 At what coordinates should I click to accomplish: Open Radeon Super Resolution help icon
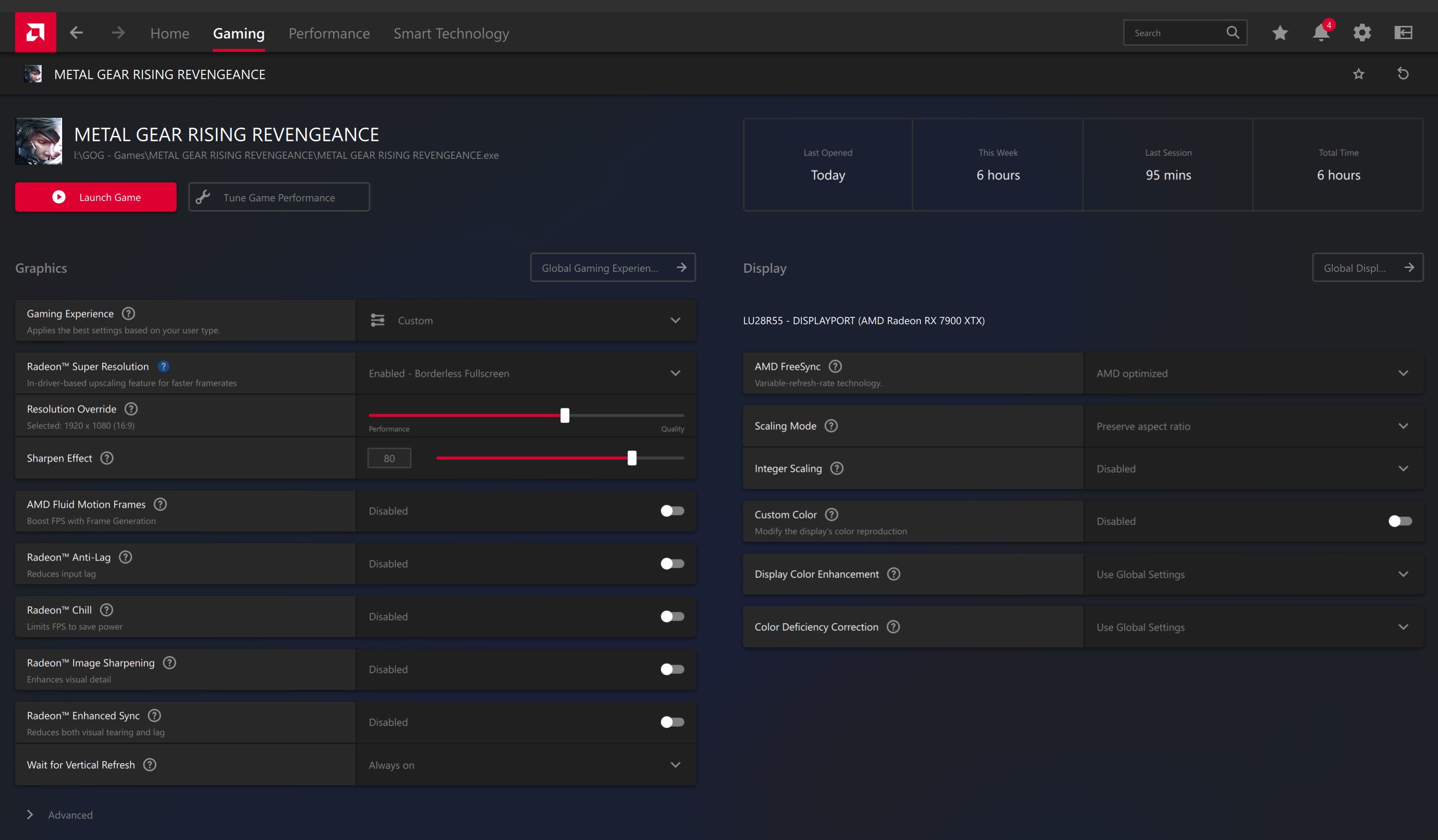pyautogui.click(x=163, y=366)
